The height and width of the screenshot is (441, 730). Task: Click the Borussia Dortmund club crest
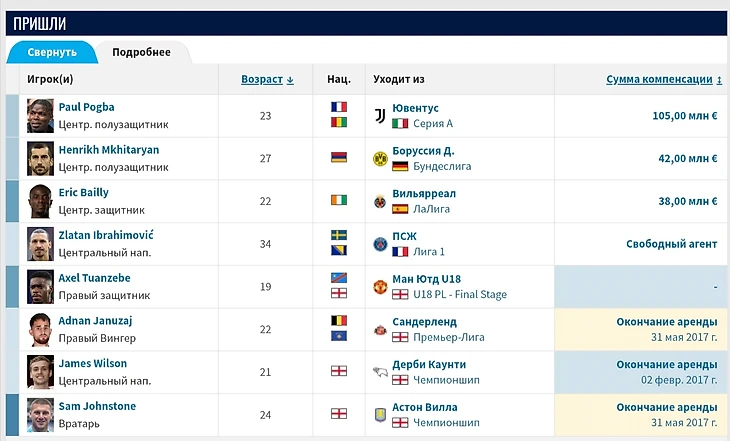pyautogui.click(x=380, y=158)
